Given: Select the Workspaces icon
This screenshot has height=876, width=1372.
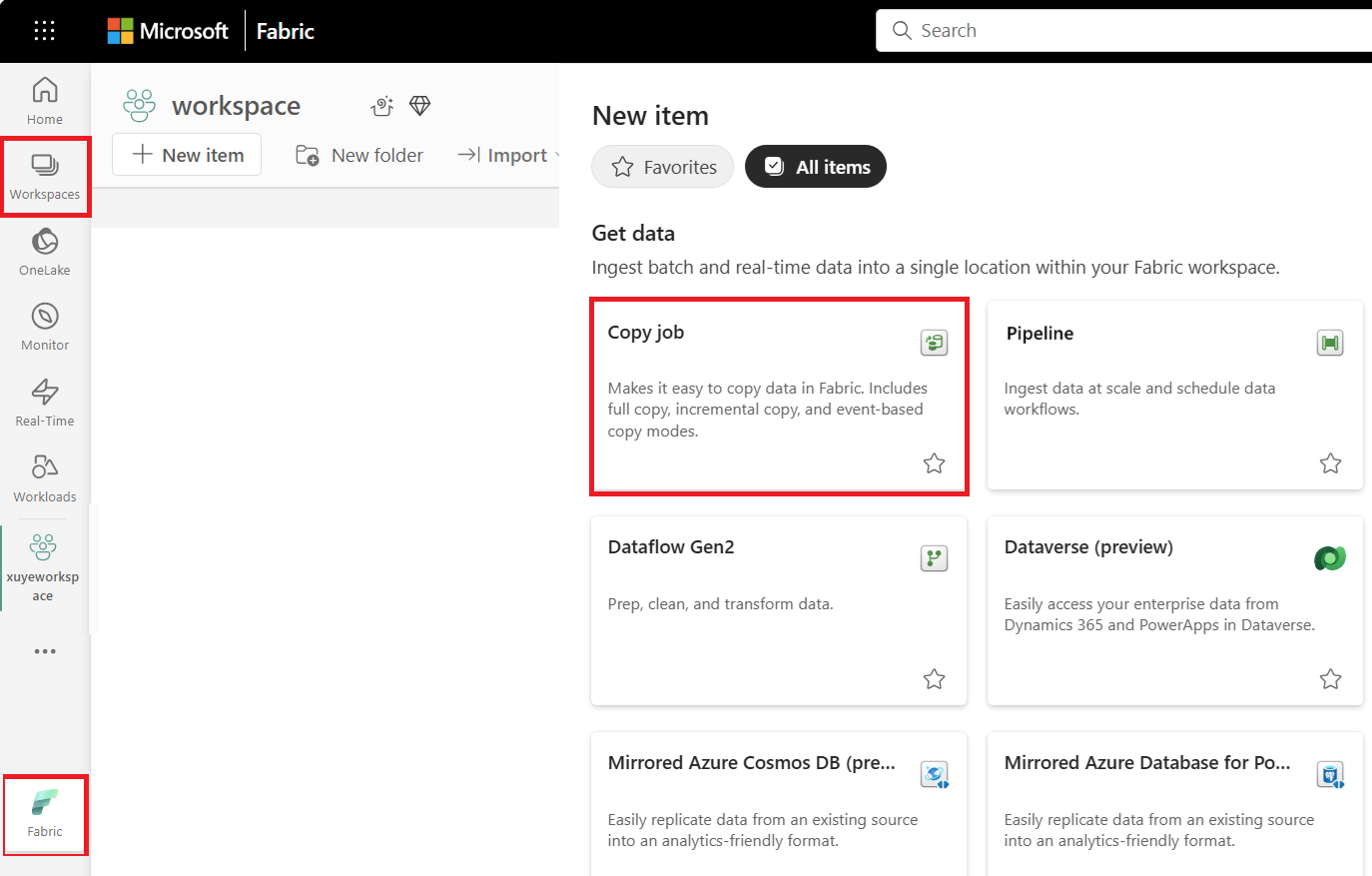Looking at the screenshot, I should [44, 175].
